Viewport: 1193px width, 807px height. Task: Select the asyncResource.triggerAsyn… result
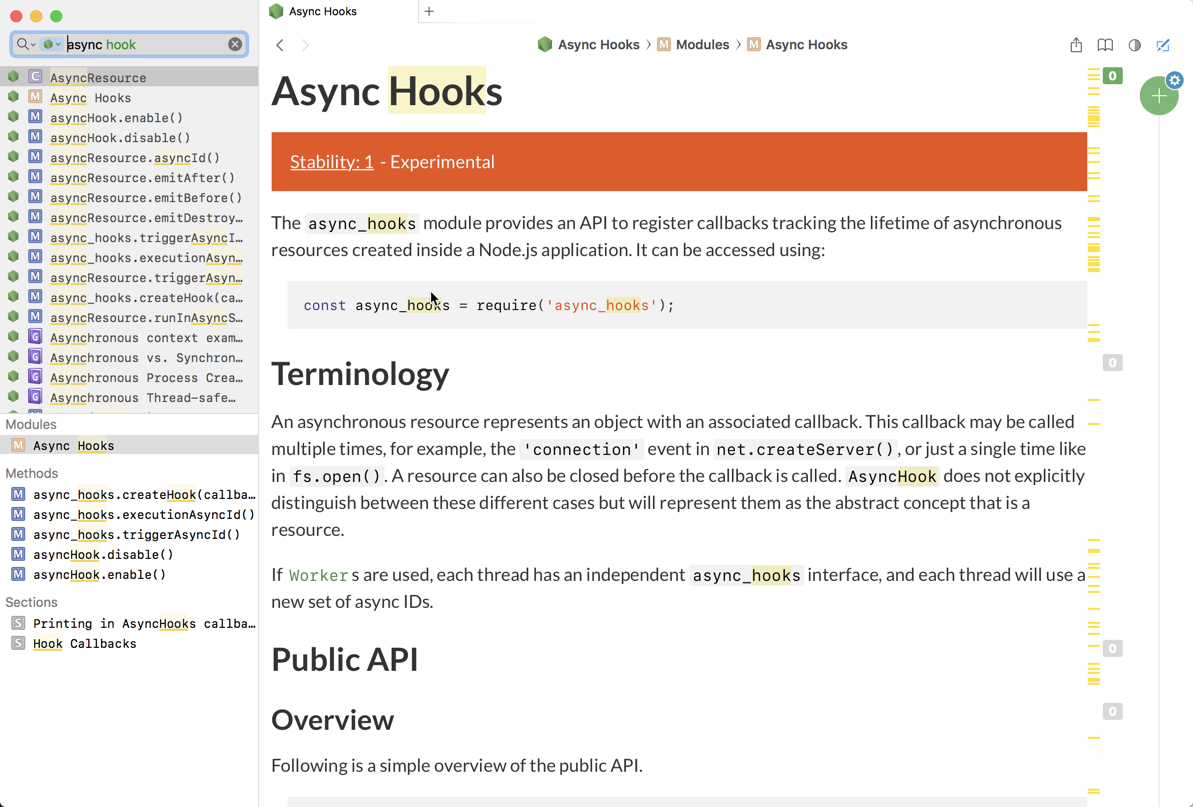click(x=129, y=277)
